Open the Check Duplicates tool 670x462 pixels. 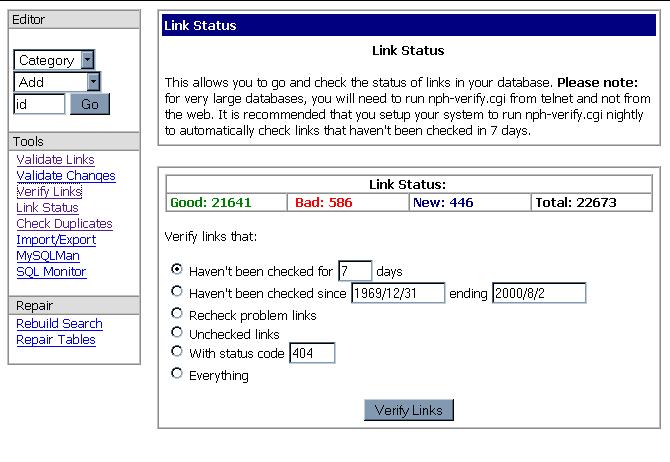pos(64,224)
